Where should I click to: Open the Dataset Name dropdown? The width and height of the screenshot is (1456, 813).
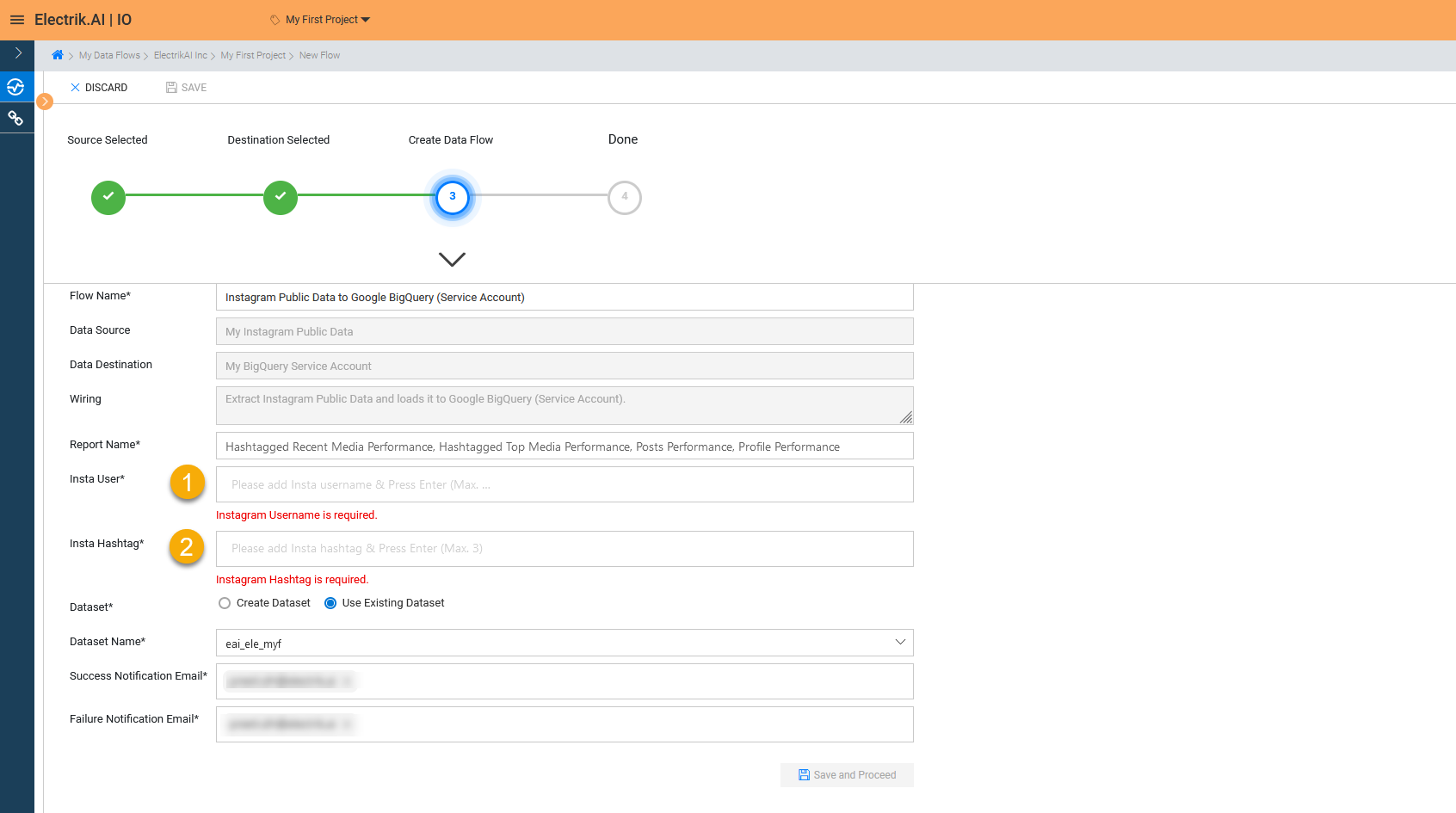pyautogui.click(x=900, y=642)
